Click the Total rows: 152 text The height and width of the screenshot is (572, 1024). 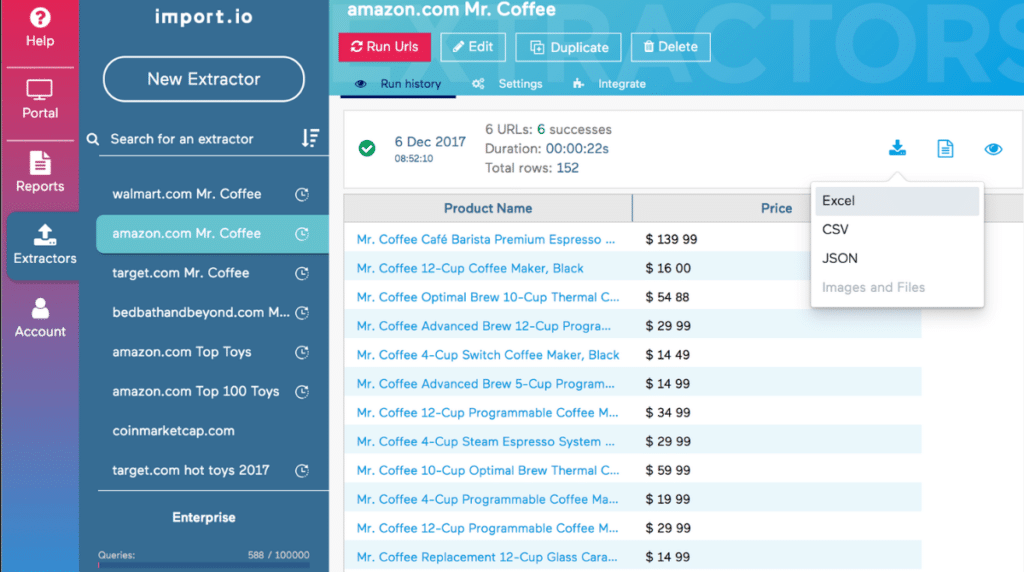coord(532,168)
